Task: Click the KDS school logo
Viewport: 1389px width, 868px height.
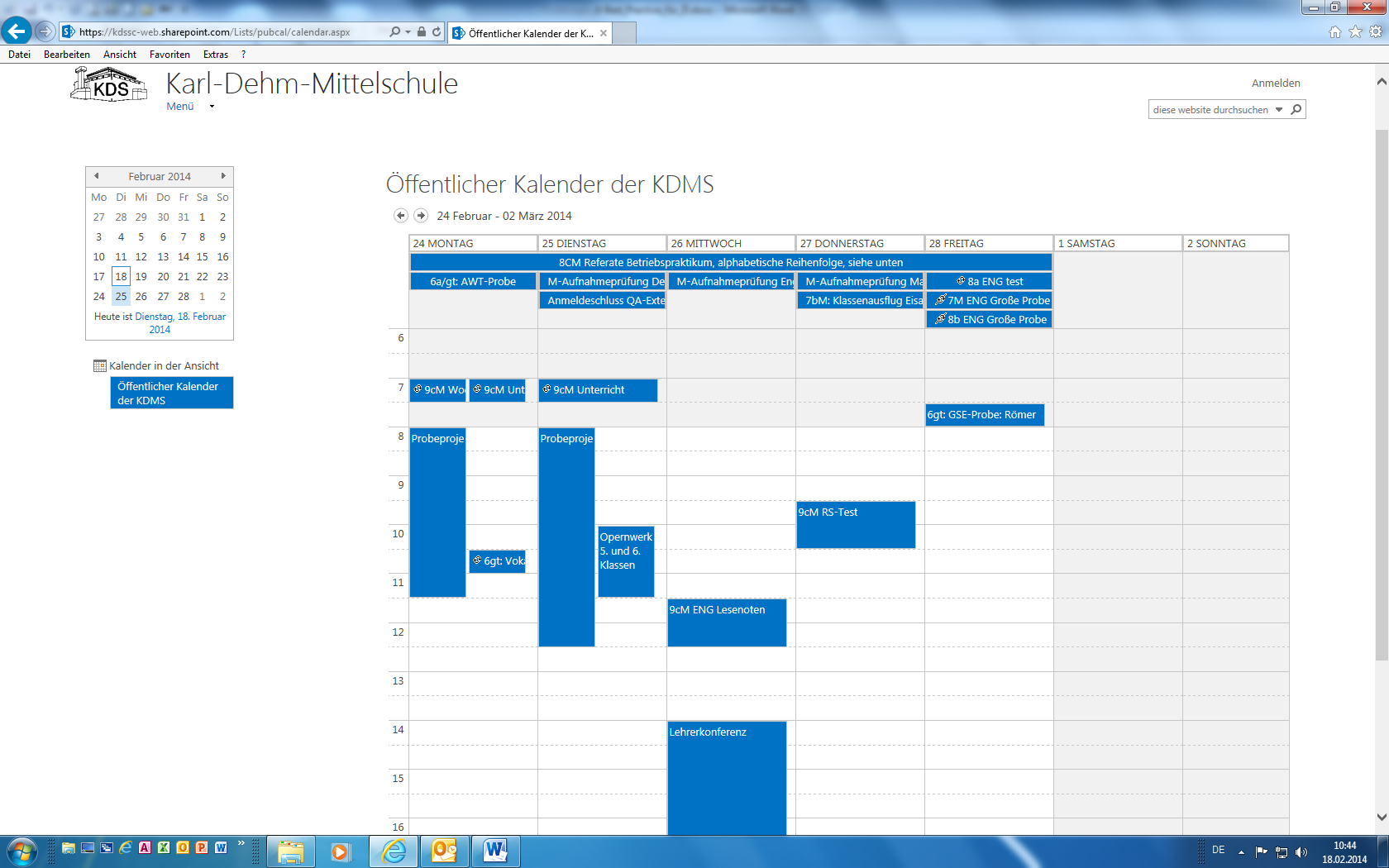Action: [x=109, y=85]
